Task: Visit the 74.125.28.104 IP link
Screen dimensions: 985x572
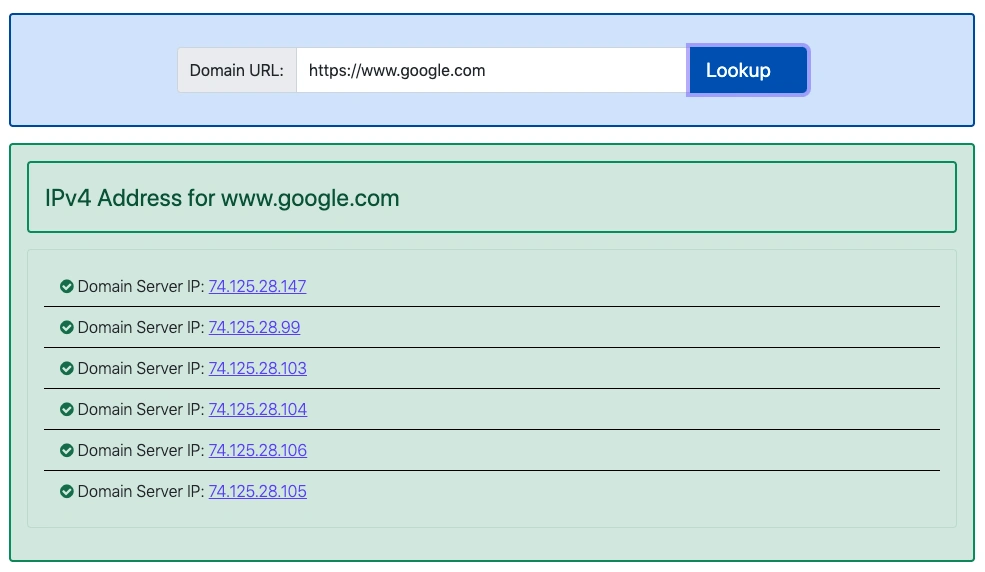Action: click(257, 410)
